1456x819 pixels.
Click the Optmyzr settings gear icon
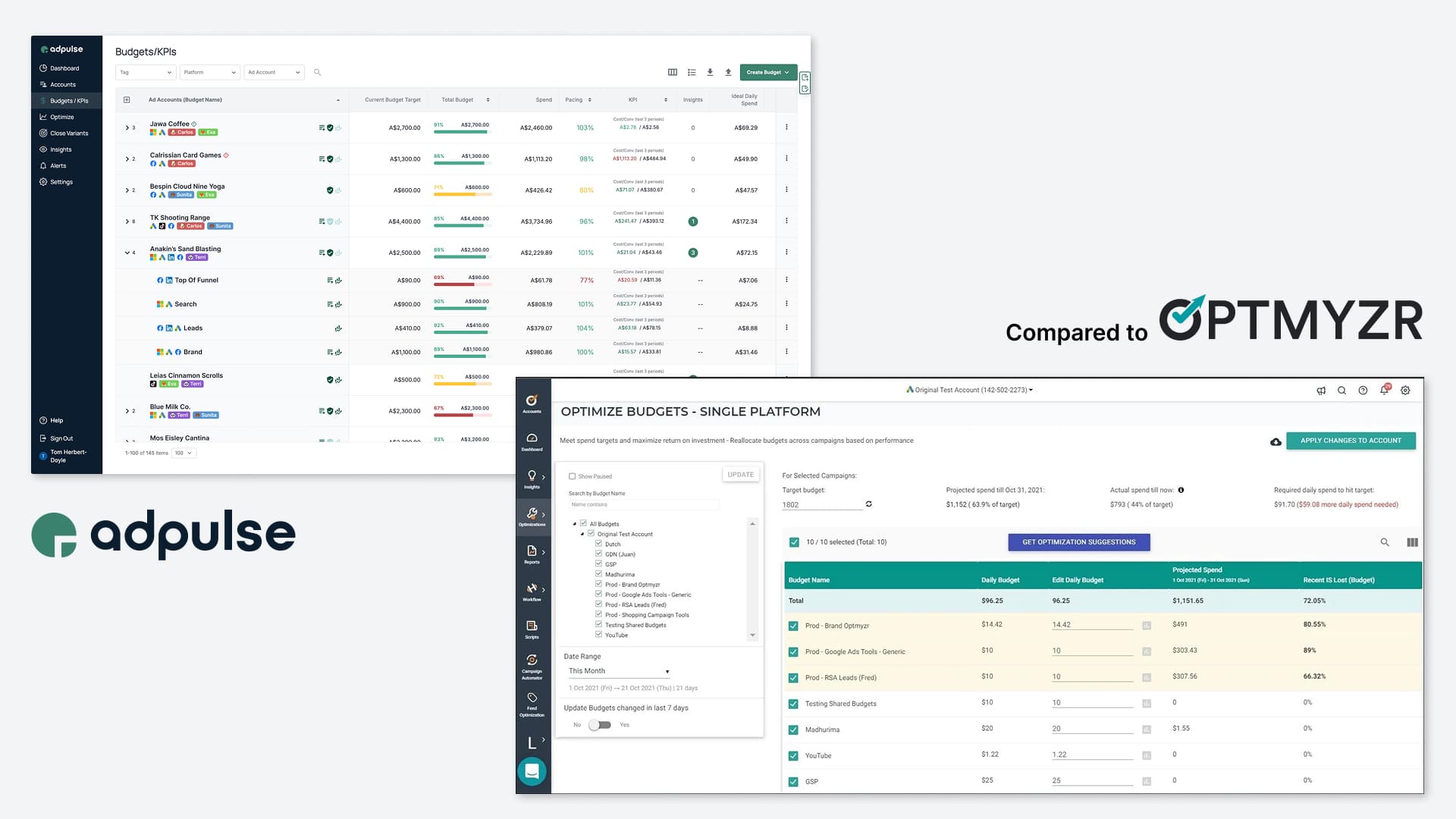coord(1405,391)
